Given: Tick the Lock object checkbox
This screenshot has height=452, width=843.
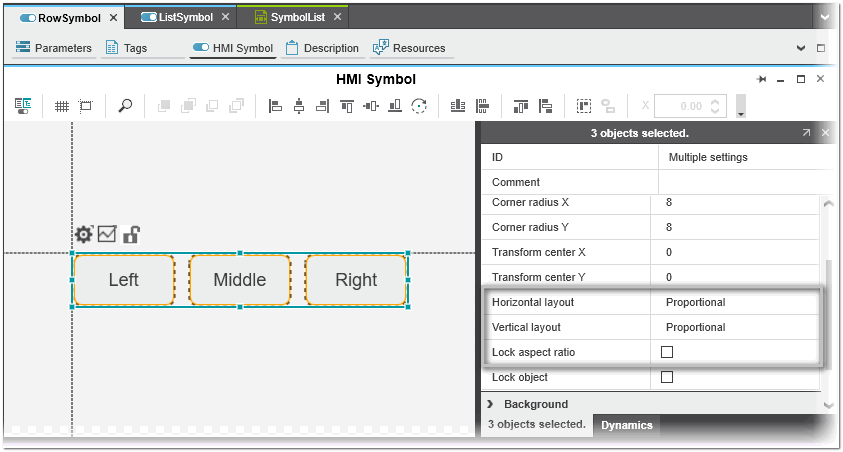Looking at the screenshot, I should pyautogui.click(x=667, y=377).
